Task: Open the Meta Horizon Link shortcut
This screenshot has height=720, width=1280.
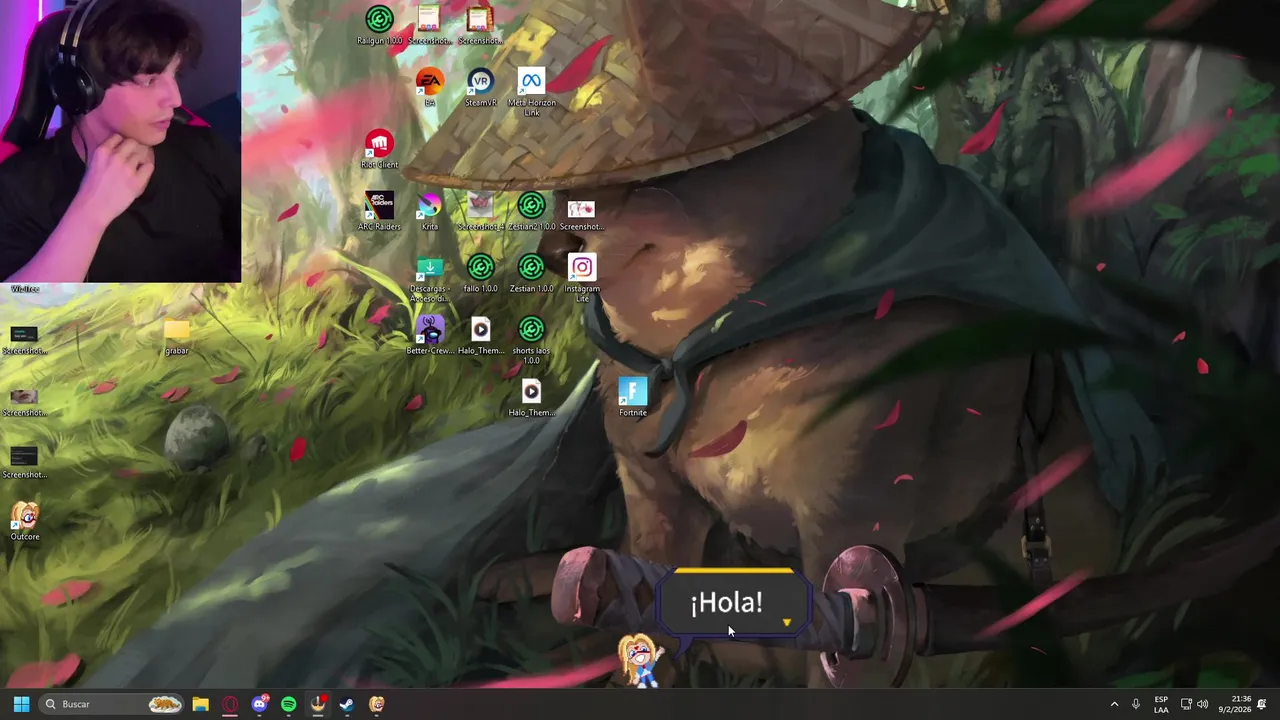Action: (x=531, y=92)
